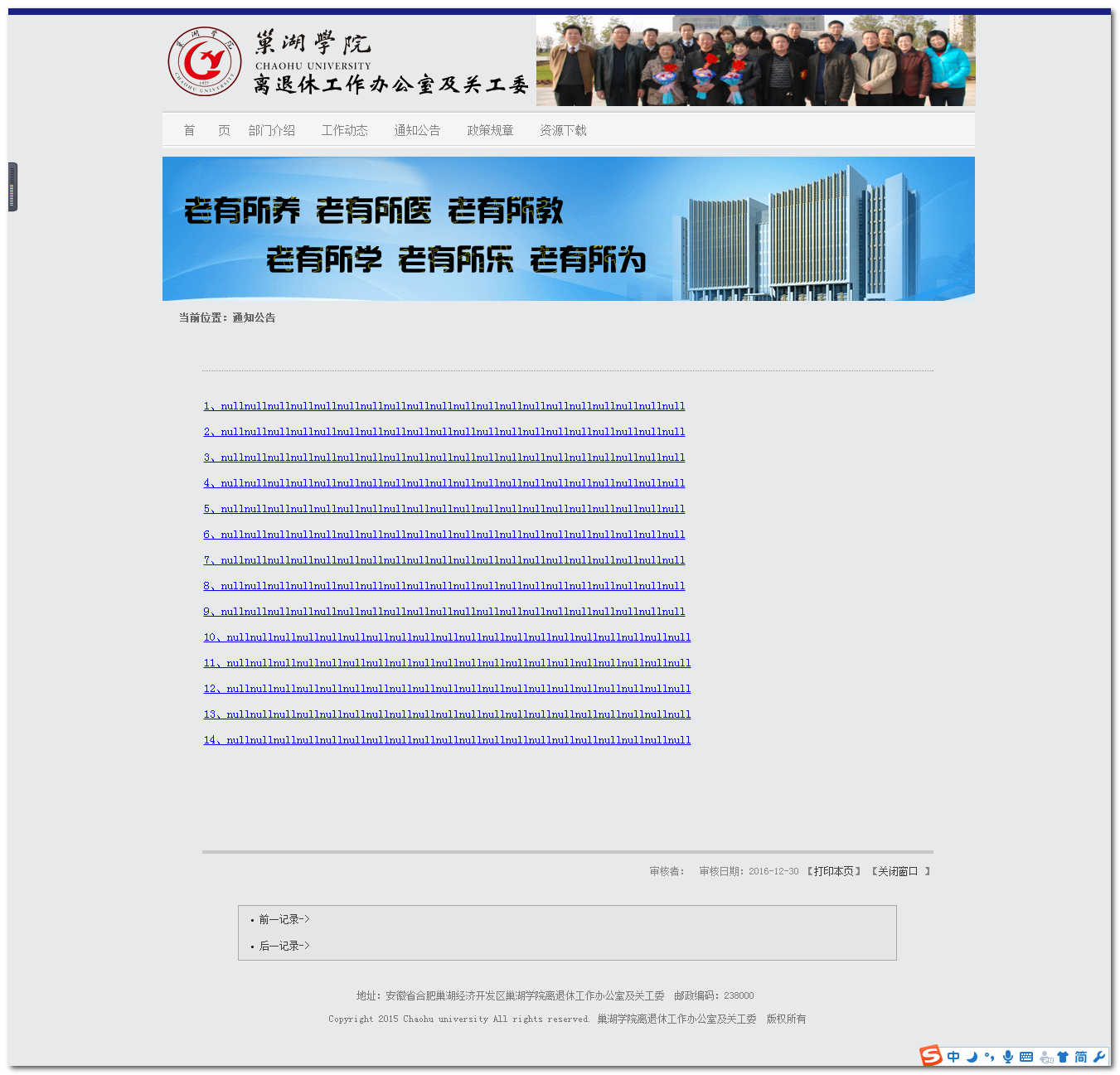Click the microphone voice input icon

pyautogui.click(x=1008, y=1057)
